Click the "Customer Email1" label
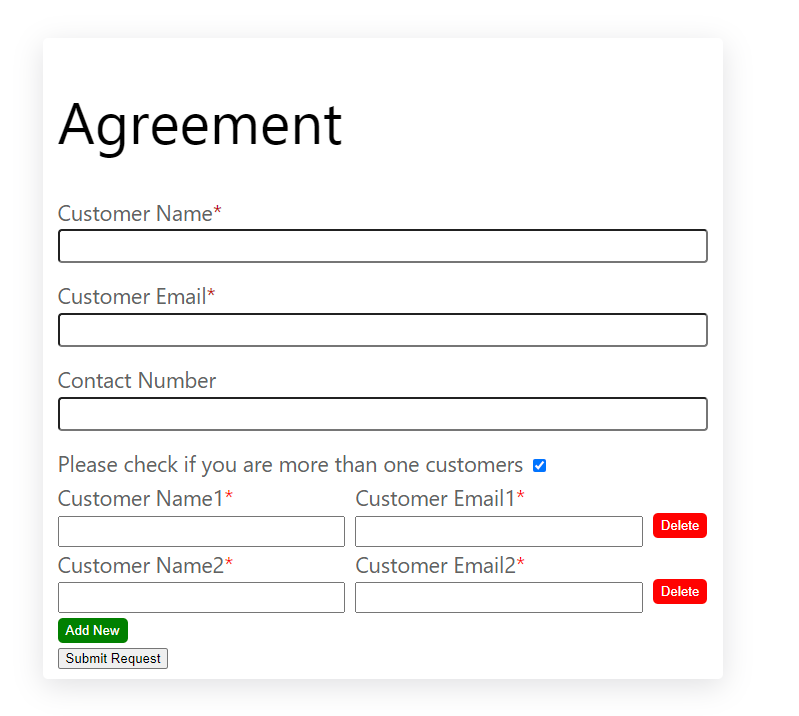Image resolution: width=799 pixels, height=716 pixels. (x=435, y=499)
